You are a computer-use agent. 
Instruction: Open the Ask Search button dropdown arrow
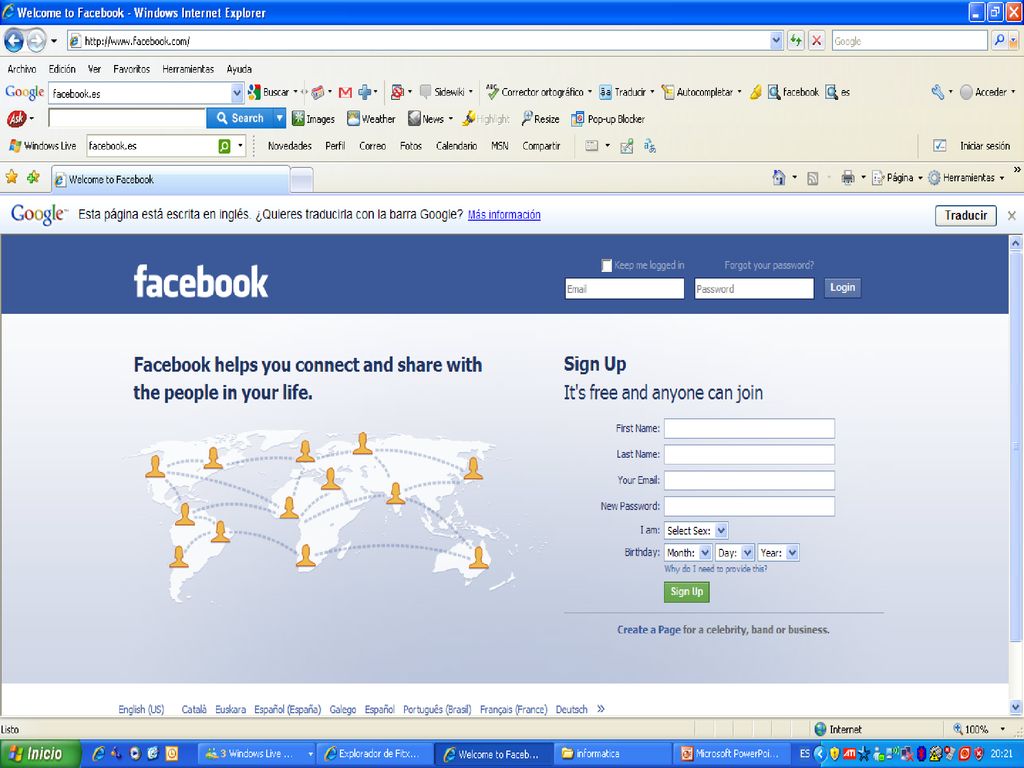click(x=280, y=118)
